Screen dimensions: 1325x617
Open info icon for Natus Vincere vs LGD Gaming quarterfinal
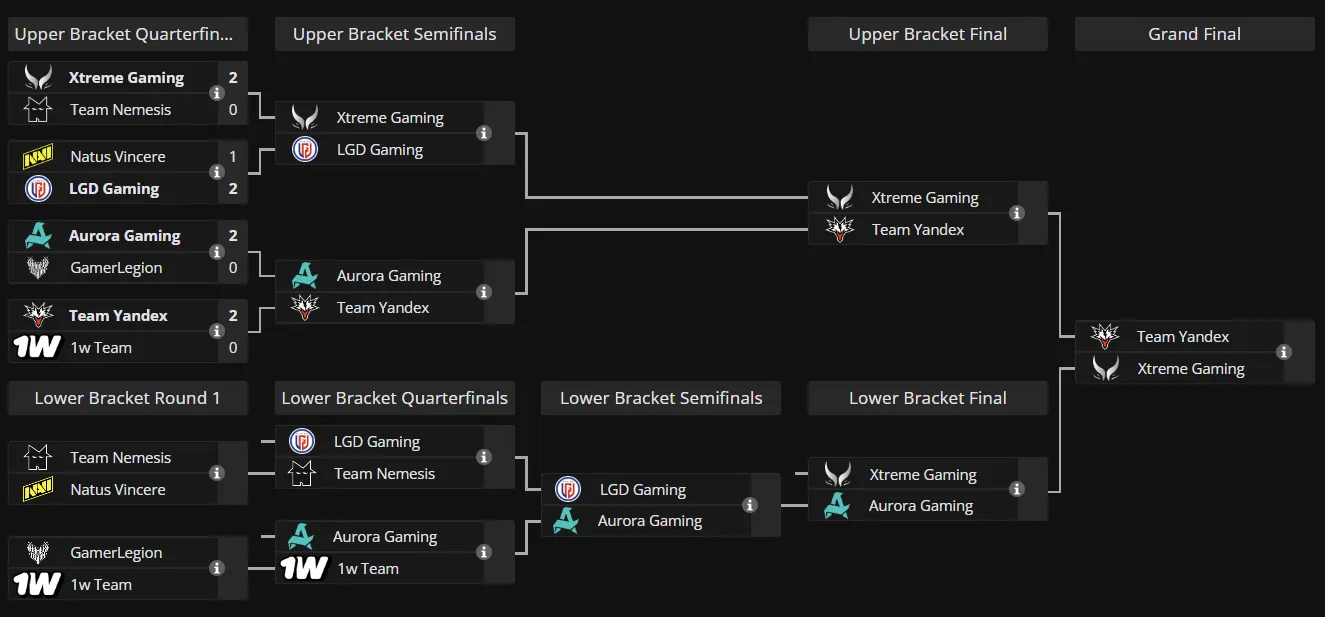tap(217, 172)
